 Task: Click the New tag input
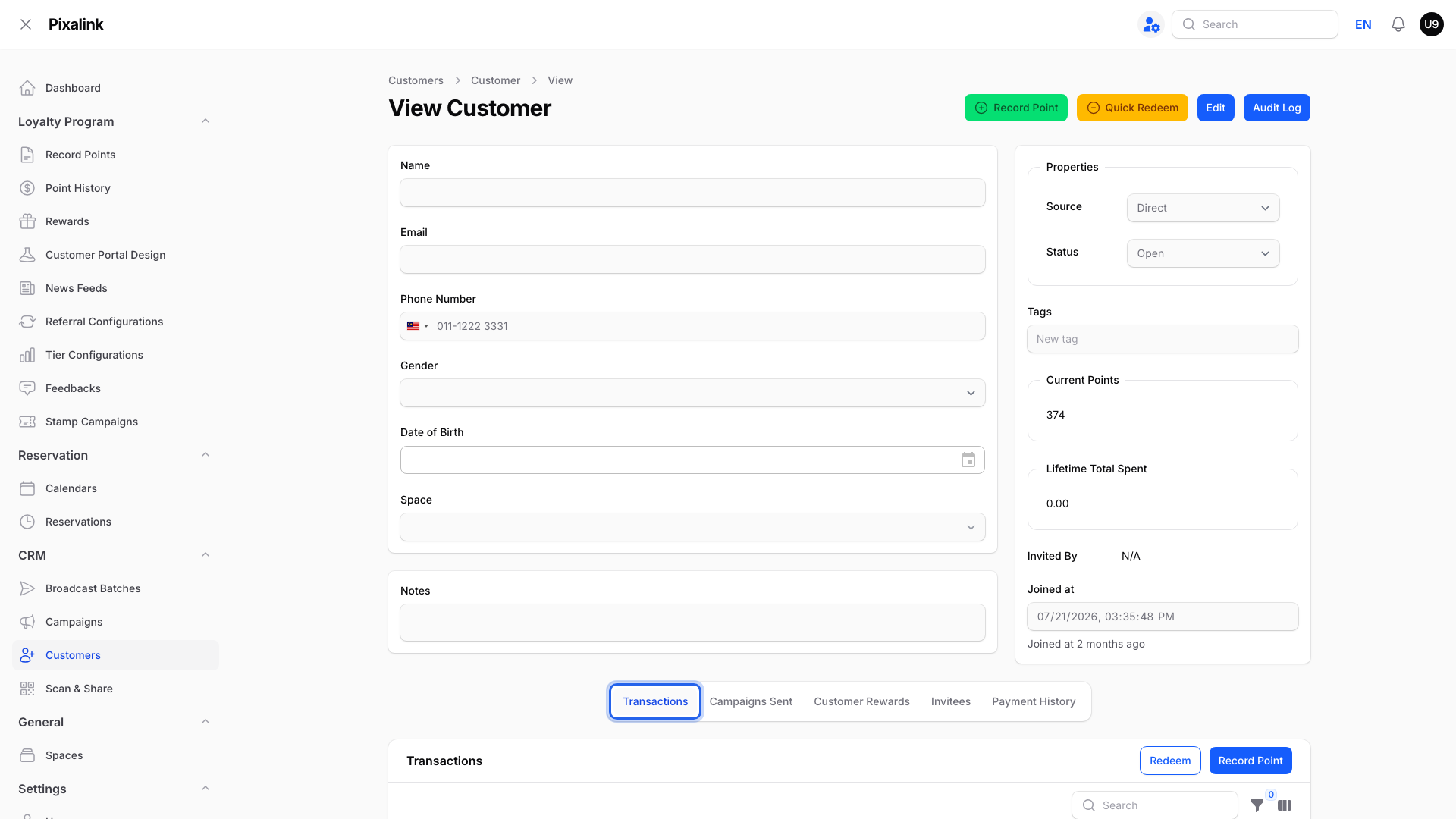tap(1163, 339)
